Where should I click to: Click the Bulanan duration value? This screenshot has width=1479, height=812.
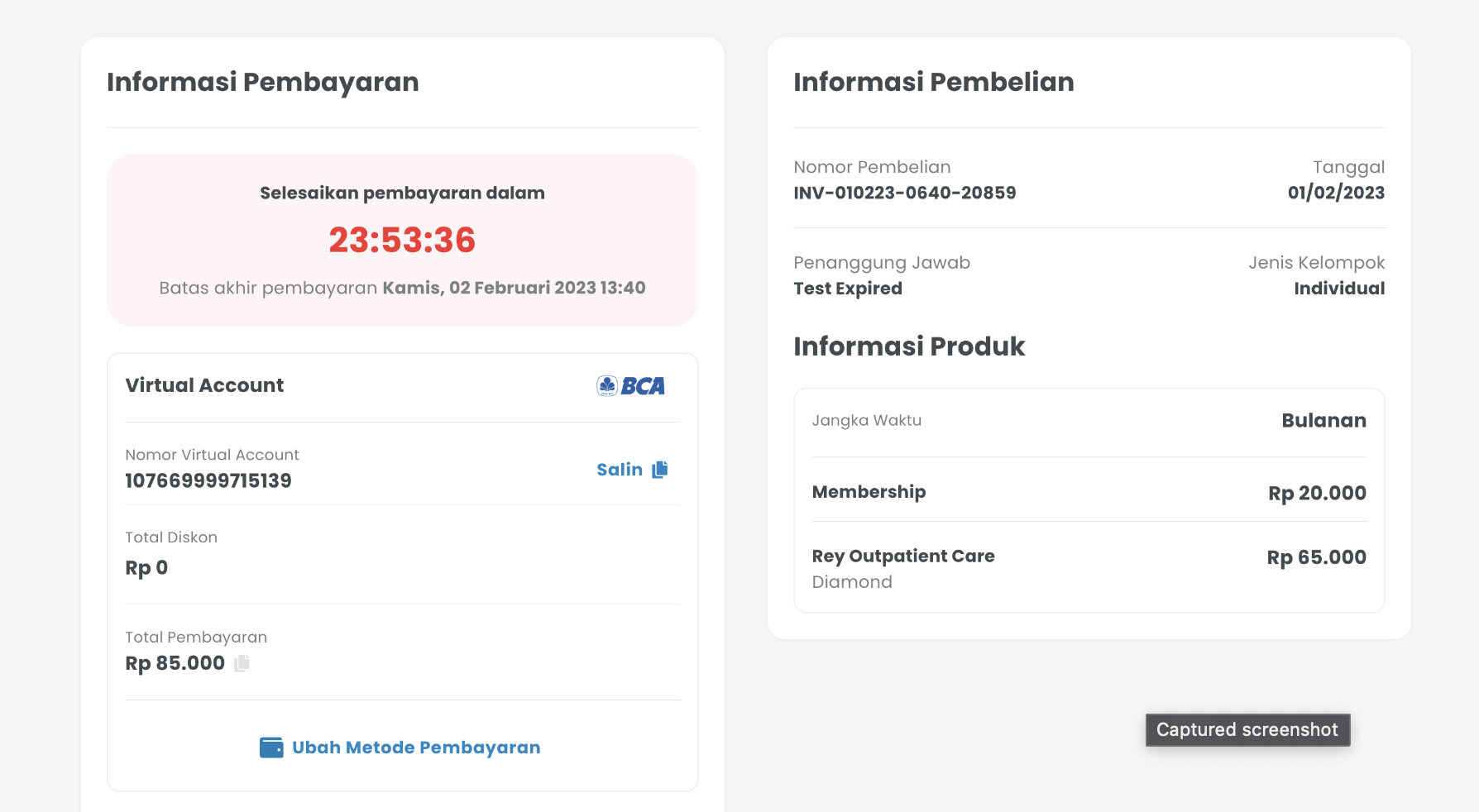pyautogui.click(x=1323, y=420)
